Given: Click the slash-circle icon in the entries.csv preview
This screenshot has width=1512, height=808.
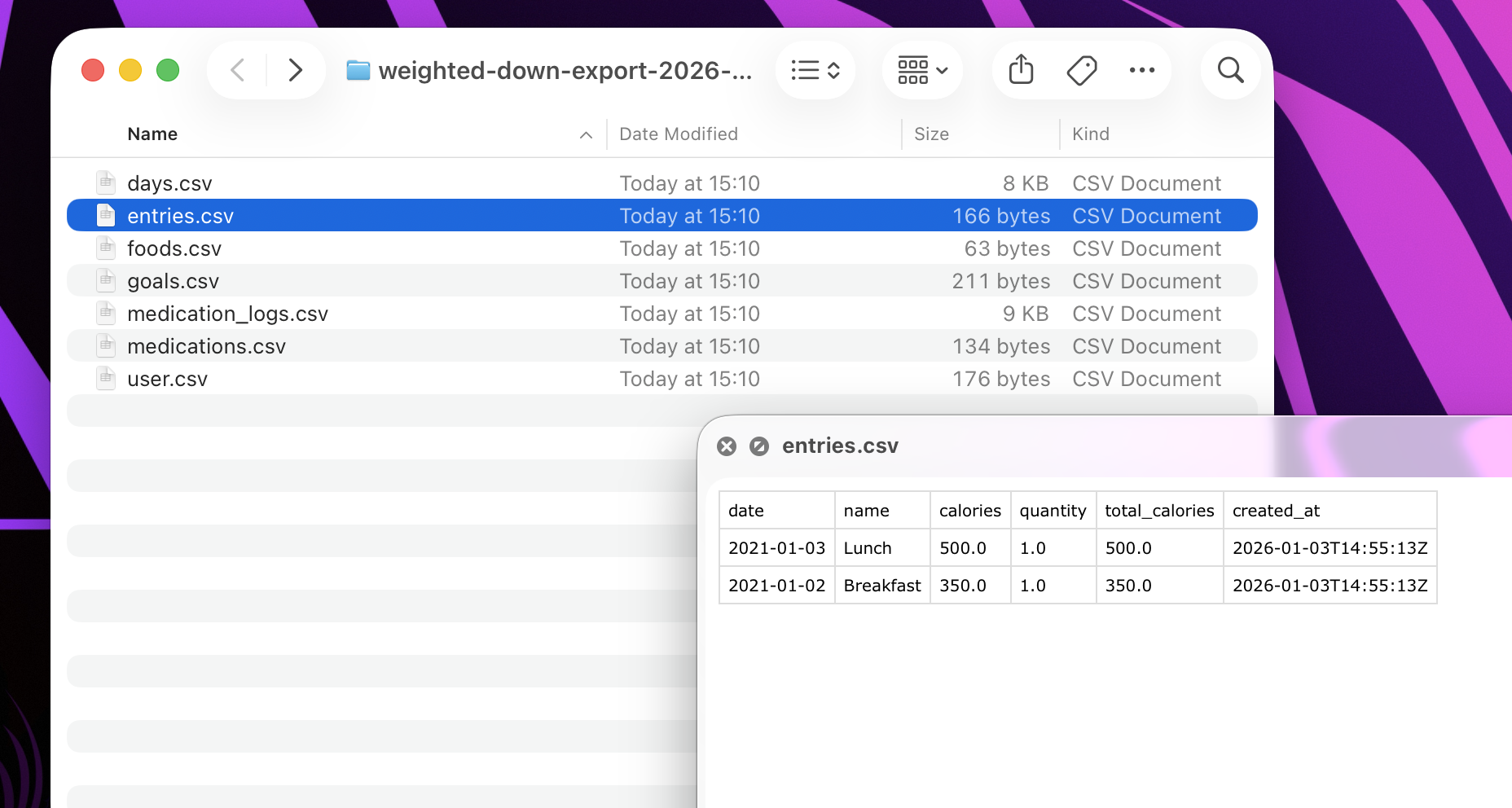Looking at the screenshot, I should click(x=760, y=446).
